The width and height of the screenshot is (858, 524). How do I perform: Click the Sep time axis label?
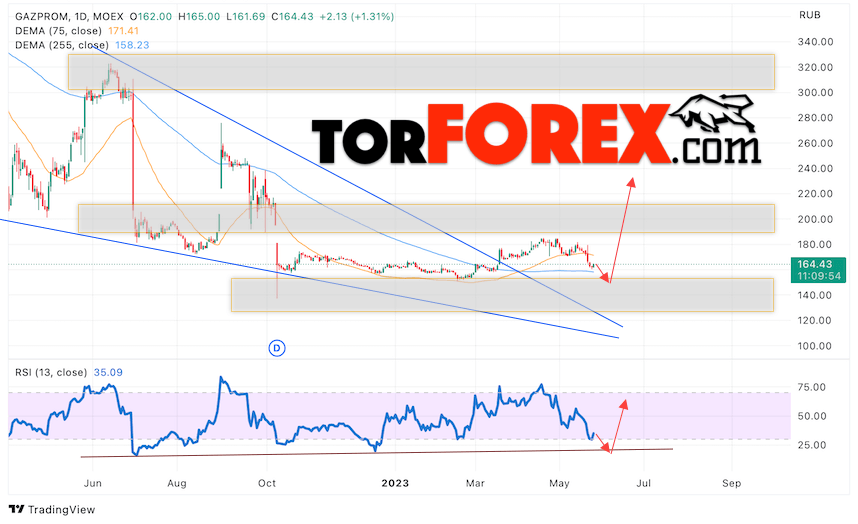click(732, 483)
